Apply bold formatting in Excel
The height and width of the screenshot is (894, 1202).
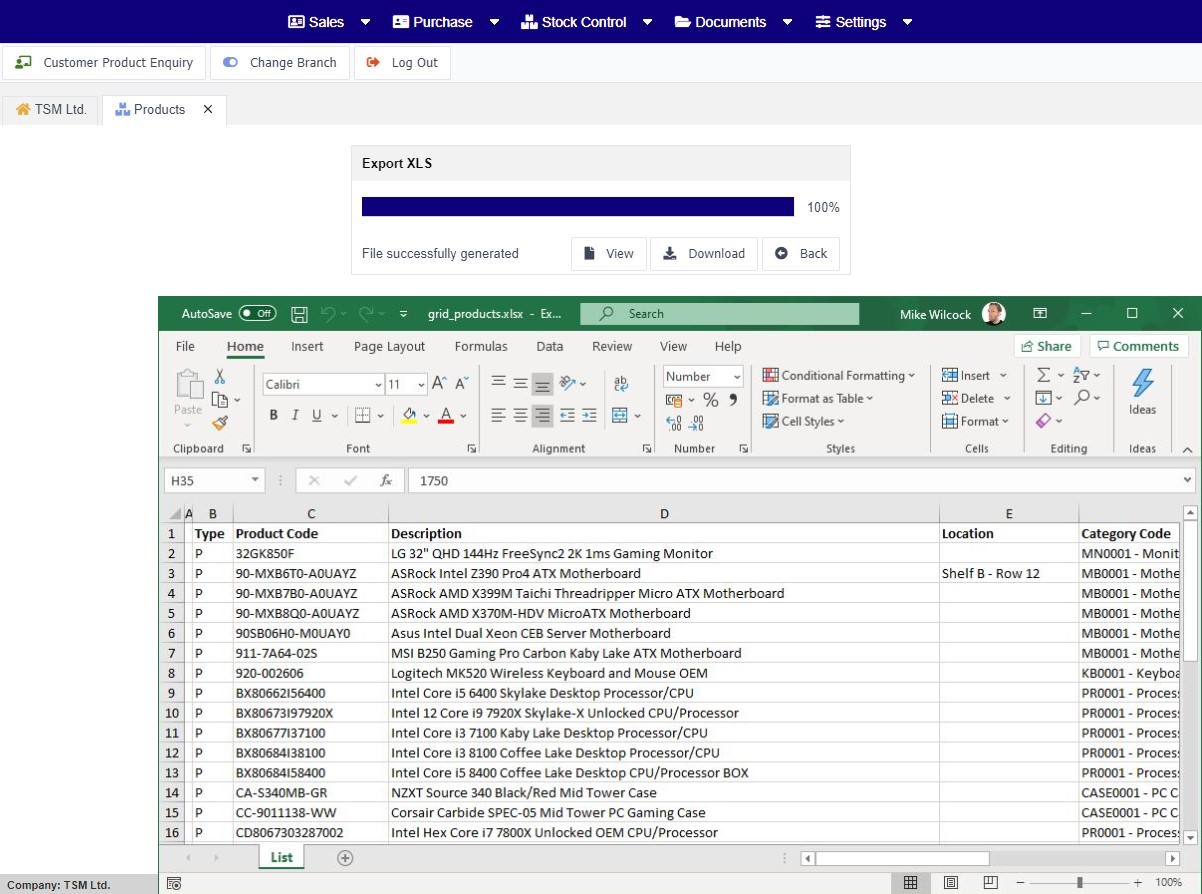273,416
